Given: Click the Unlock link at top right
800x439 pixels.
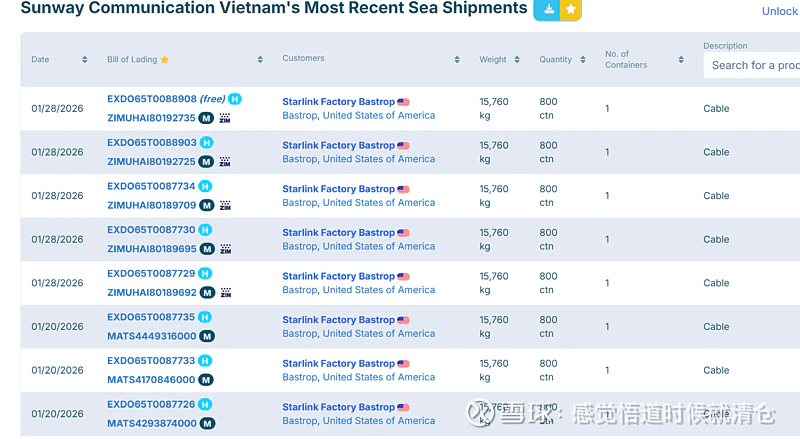Looking at the screenshot, I should click(779, 11).
